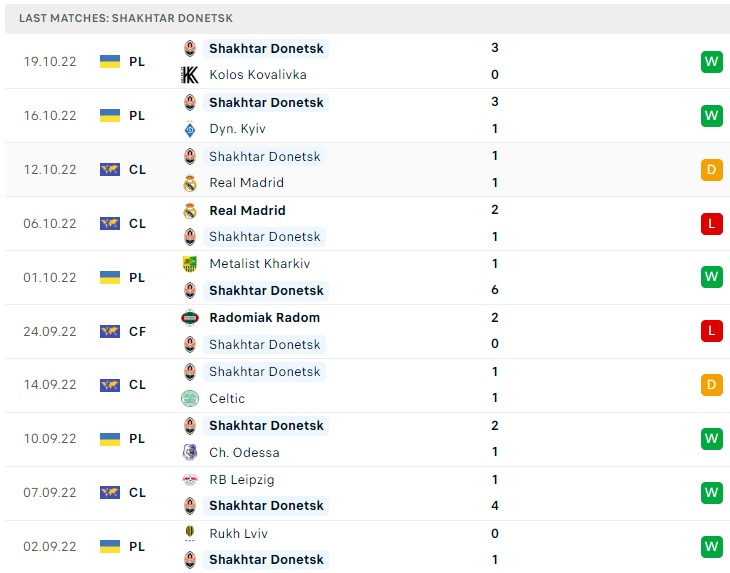
Task: Click the green W badge for 19.10.22 match
Action: tap(711, 62)
